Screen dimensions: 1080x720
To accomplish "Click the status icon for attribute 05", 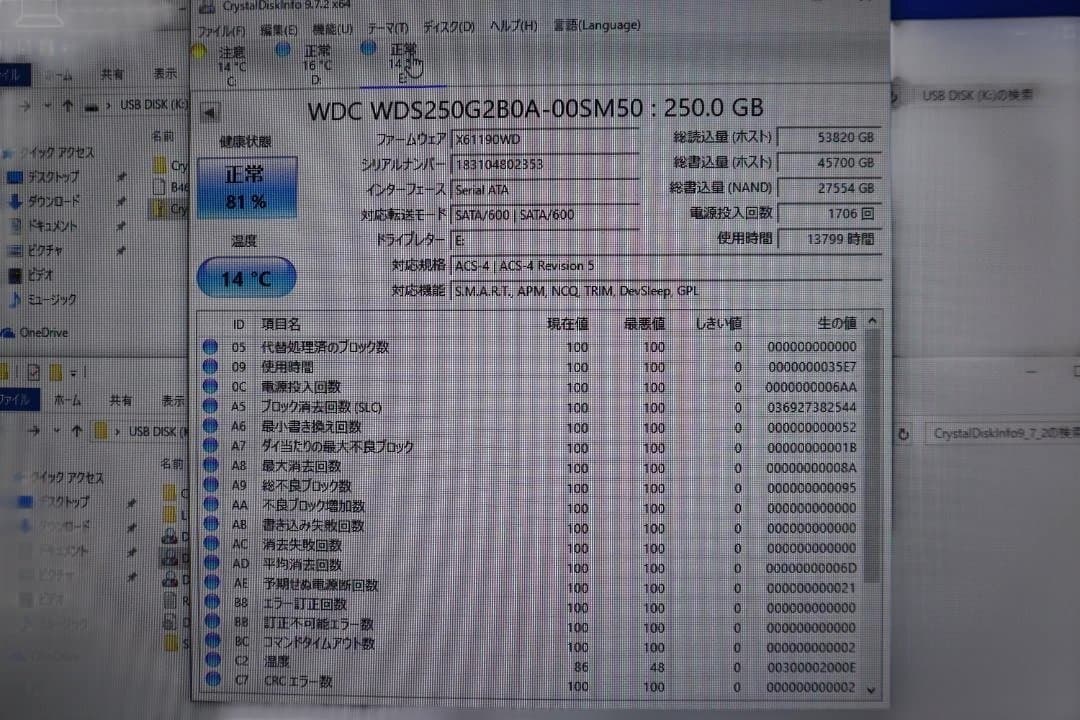I will coord(211,347).
